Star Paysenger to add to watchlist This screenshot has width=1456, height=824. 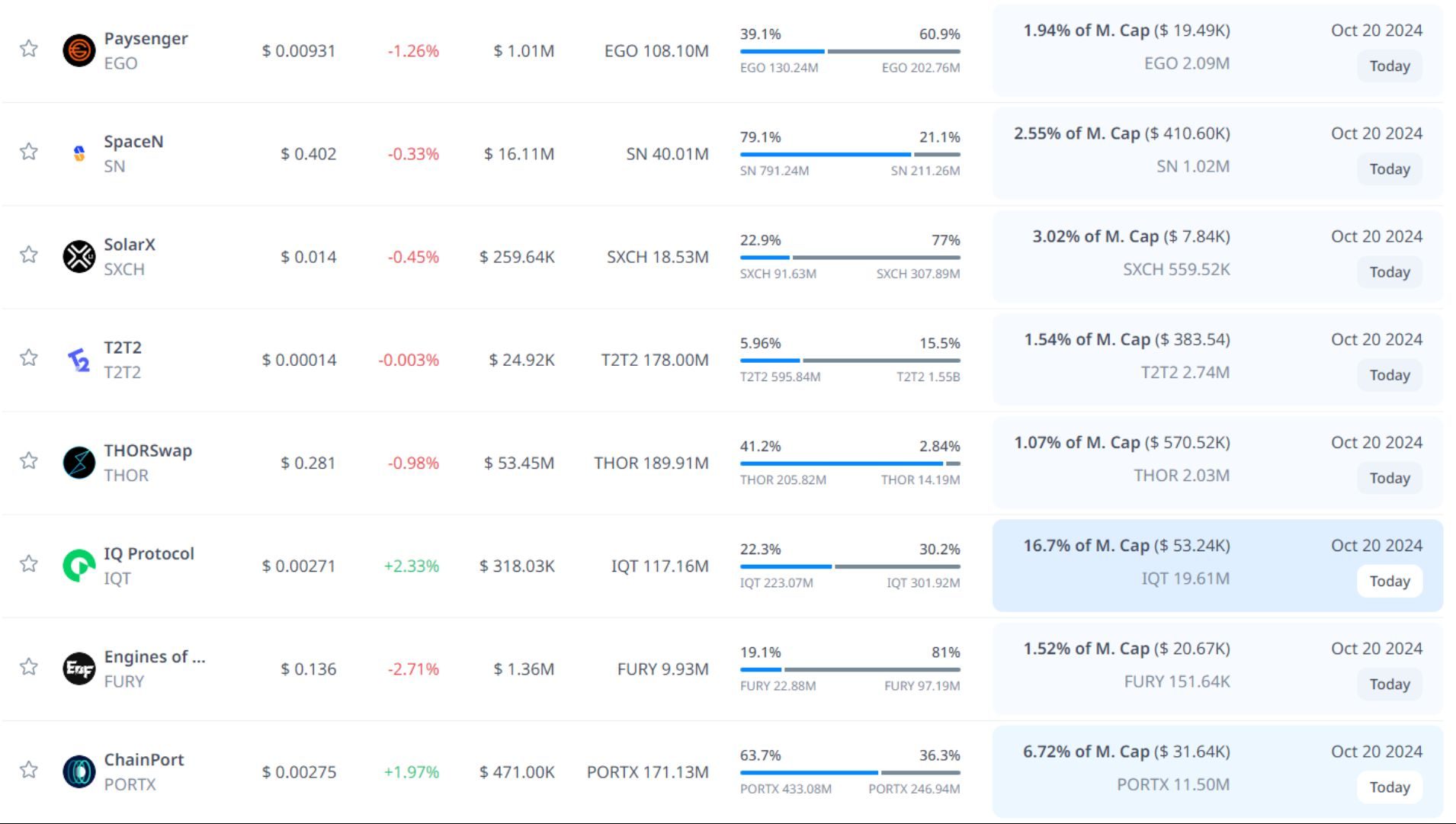click(29, 49)
